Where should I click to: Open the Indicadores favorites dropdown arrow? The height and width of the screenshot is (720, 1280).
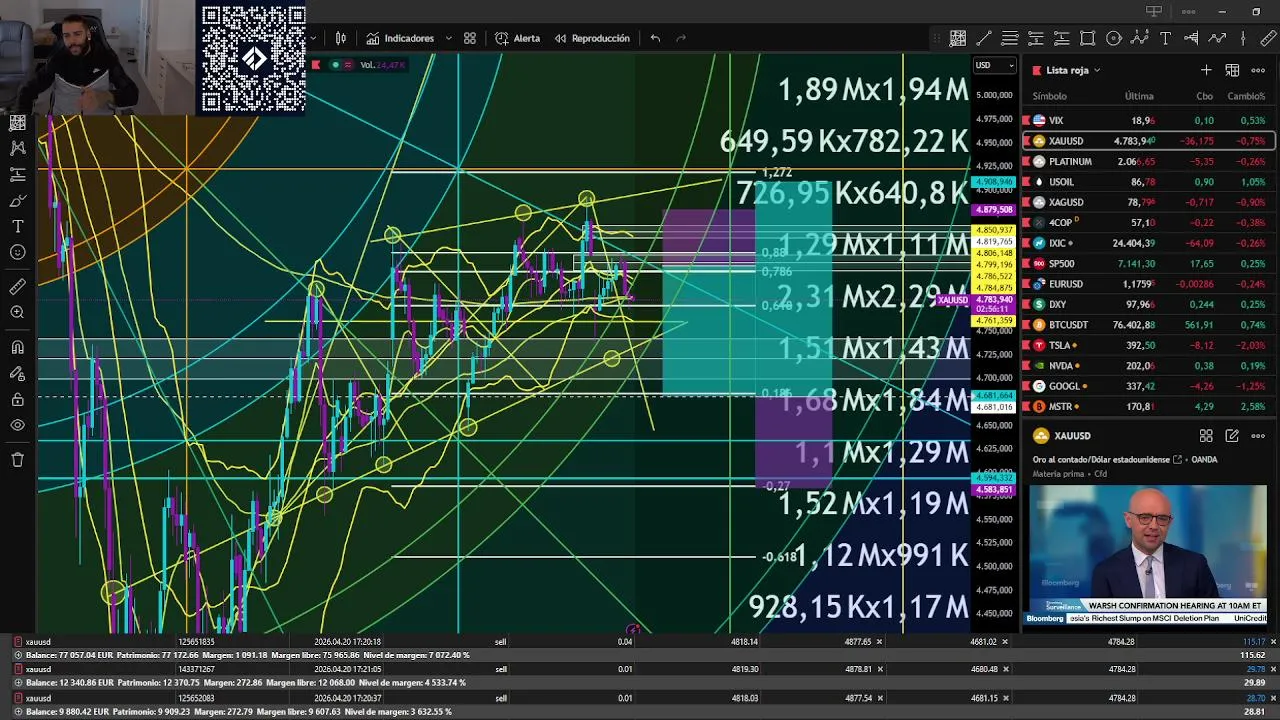448,38
